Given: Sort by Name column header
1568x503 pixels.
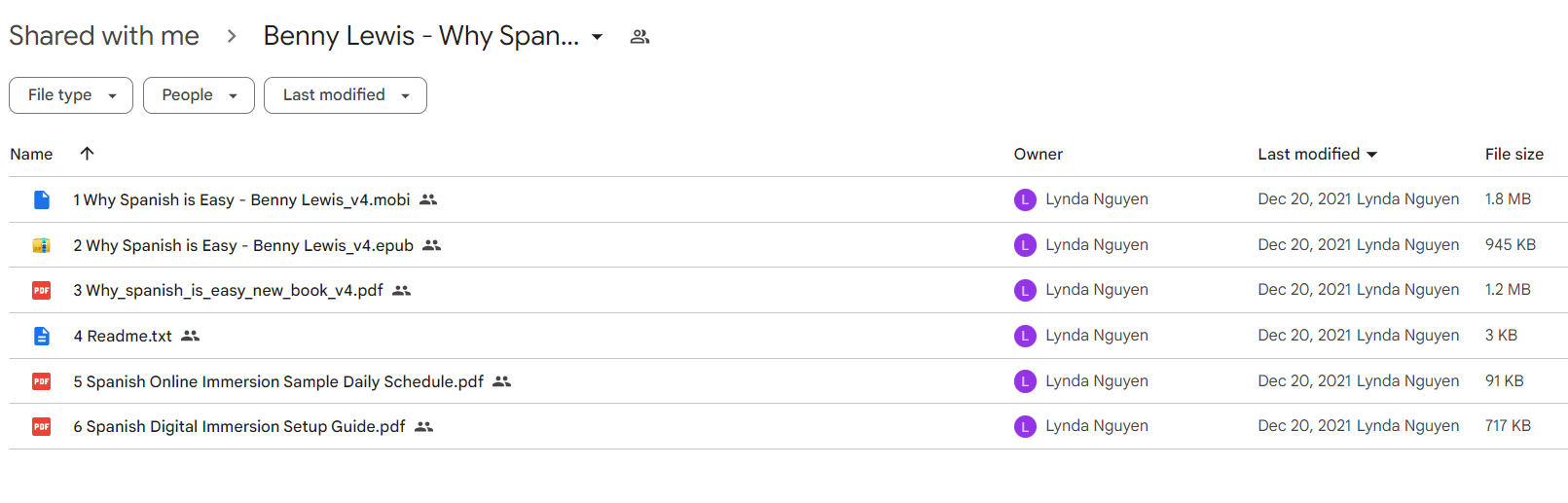Looking at the screenshot, I should point(31,154).
